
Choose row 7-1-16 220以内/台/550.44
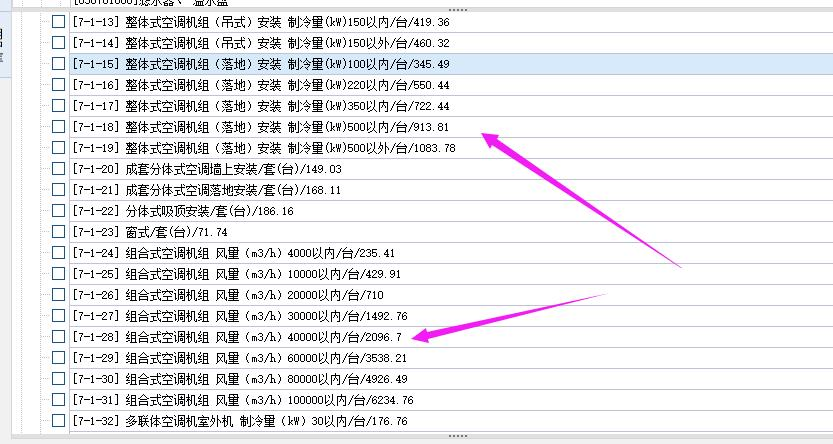(x=261, y=84)
